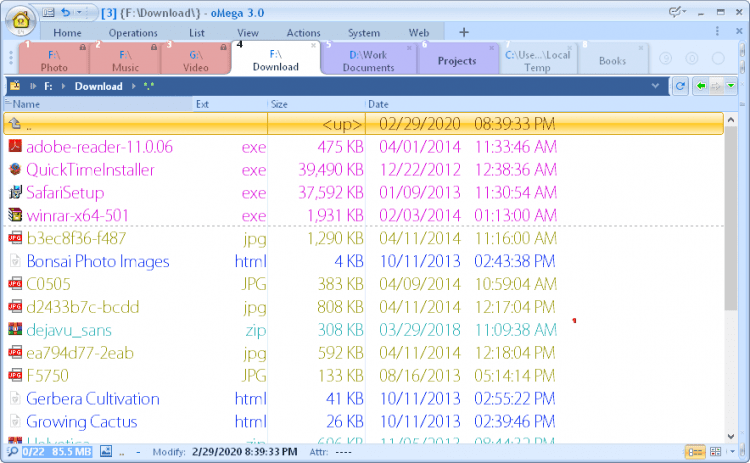Click the image preview icon in the status bar
This screenshot has height=463, width=750.
[106, 451]
